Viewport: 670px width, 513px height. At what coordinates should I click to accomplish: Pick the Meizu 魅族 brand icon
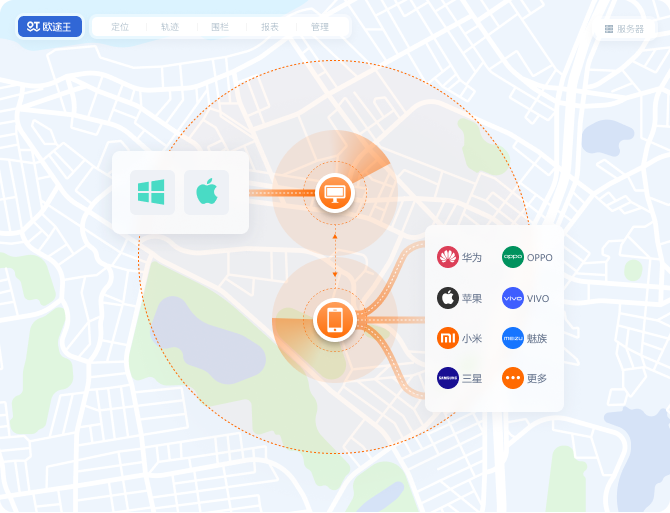pyautogui.click(x=513, y=338)
